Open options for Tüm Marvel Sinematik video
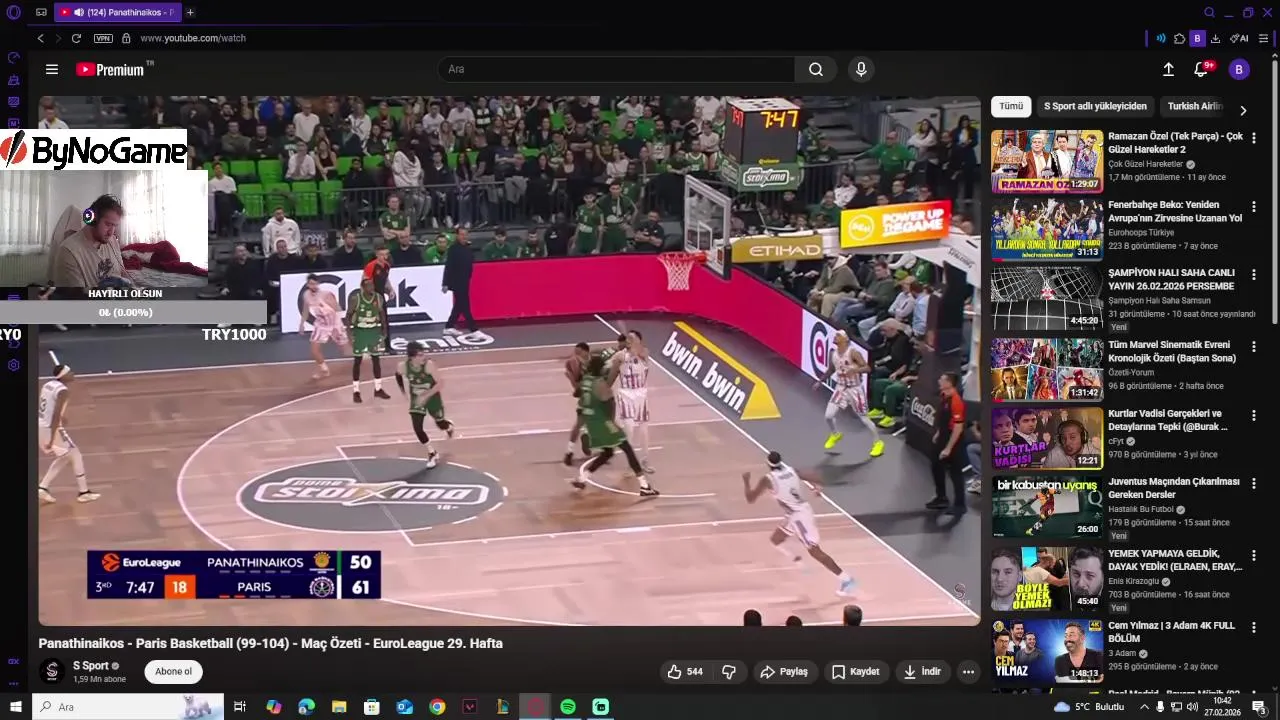 pyautogui.click(x=1253, y=345)
